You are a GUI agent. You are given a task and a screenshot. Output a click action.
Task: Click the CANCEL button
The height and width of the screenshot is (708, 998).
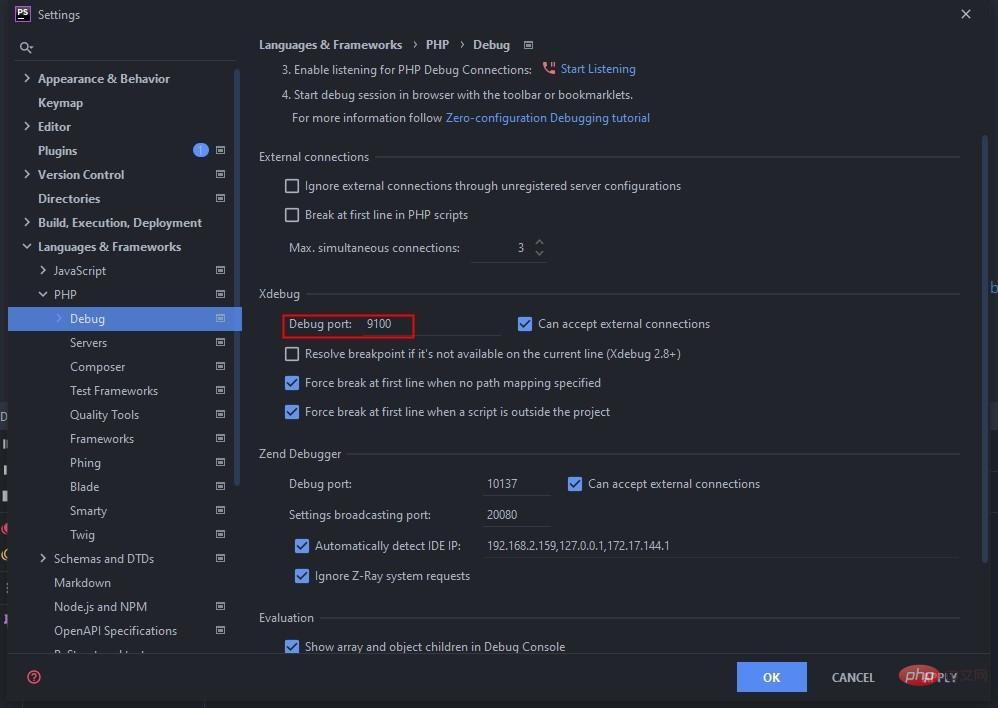pos(852,677)
